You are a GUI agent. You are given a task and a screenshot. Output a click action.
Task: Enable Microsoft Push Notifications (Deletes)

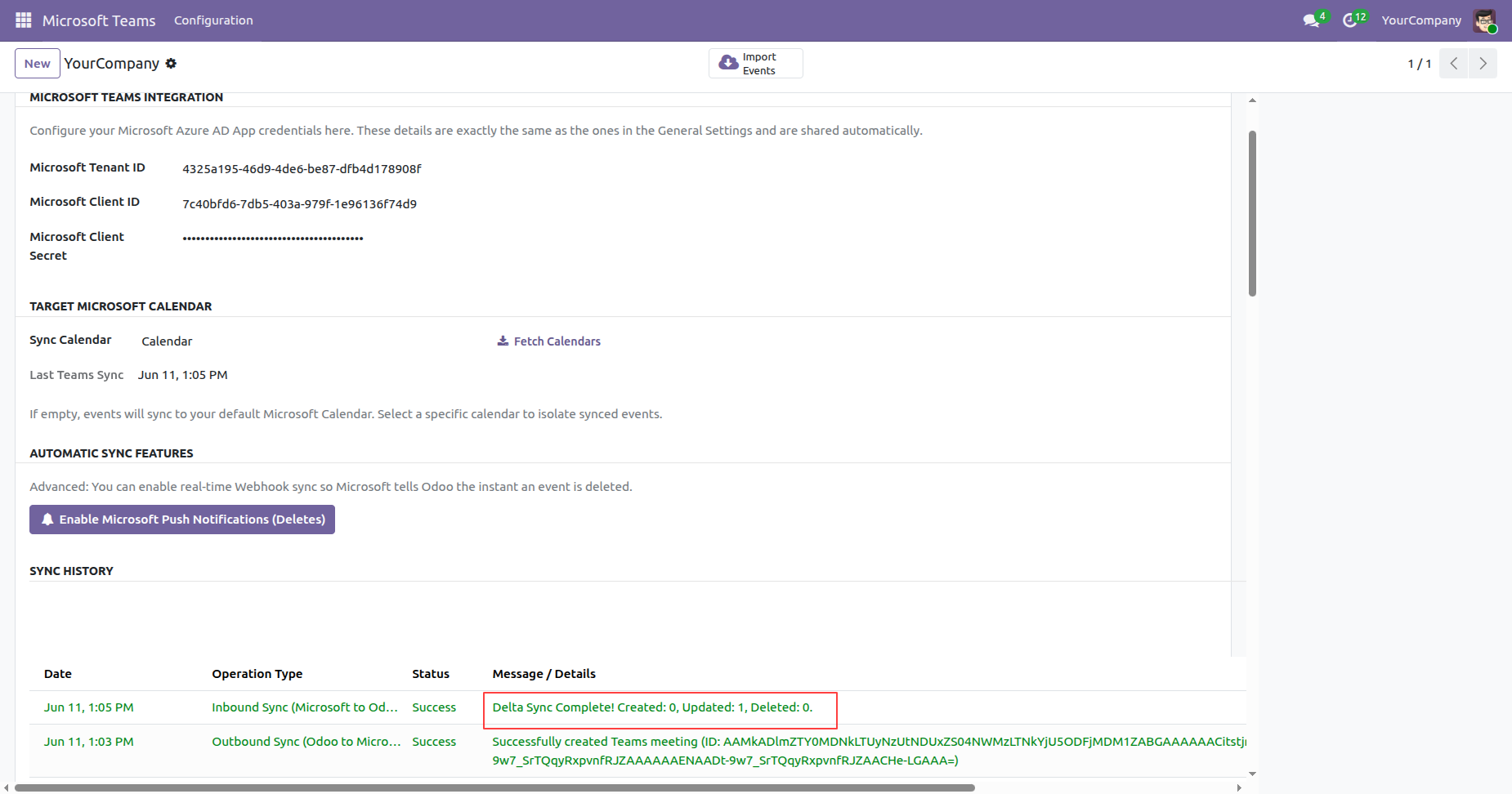pyautogui.click(x=182, y=520)
